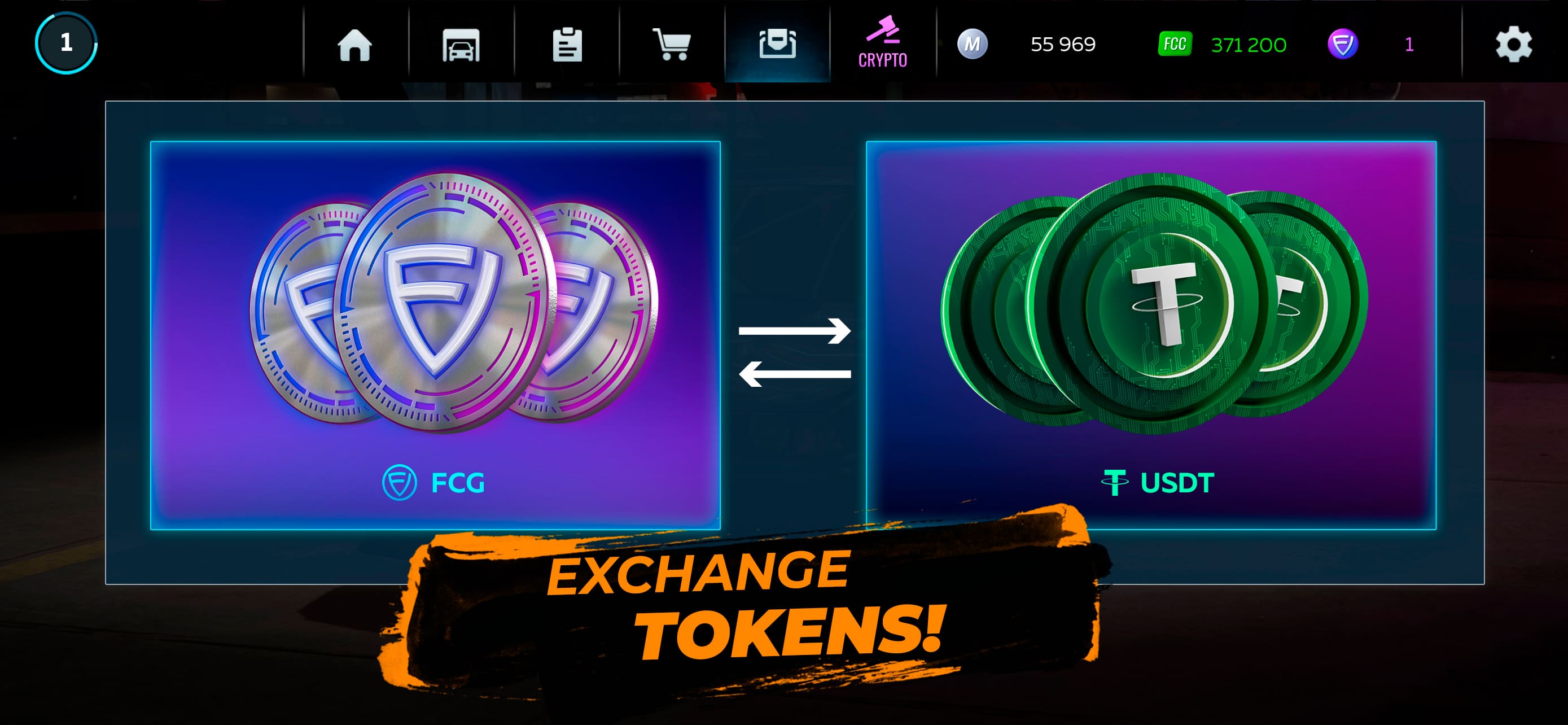Select the USDT token card

click(1151, 335)
